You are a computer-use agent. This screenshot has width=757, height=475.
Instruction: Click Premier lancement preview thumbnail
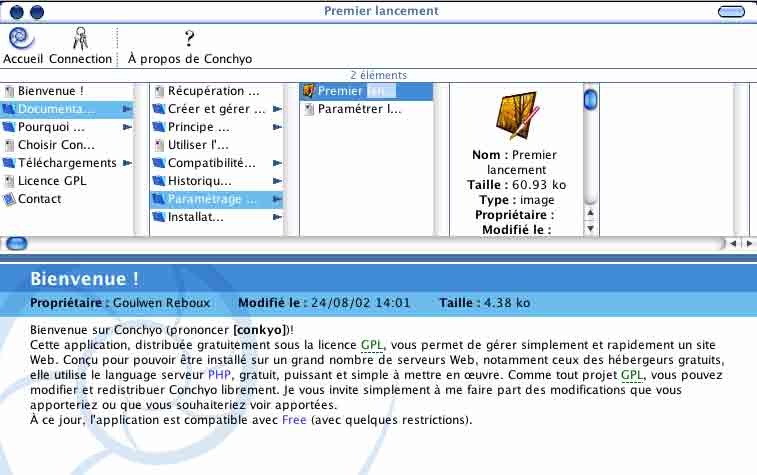point(517,116)
